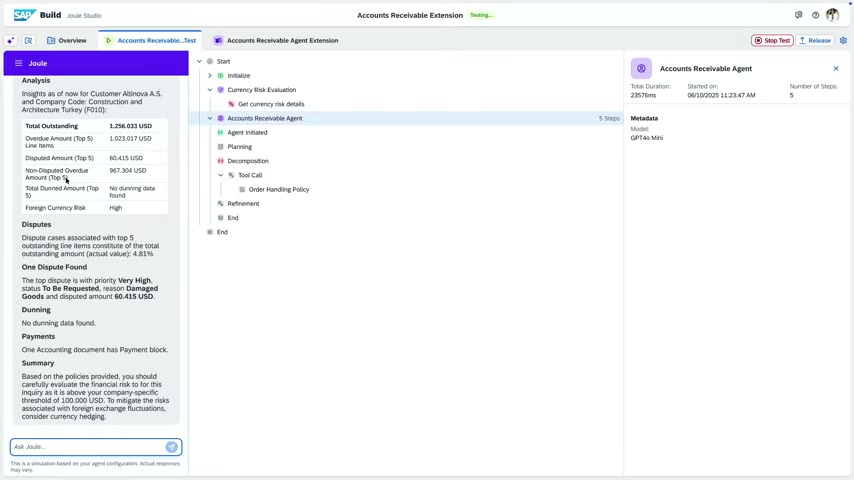This screenshot has width=854, height=480.
Task: Click the Initialize step icon
Action: [x=221, y=76]
